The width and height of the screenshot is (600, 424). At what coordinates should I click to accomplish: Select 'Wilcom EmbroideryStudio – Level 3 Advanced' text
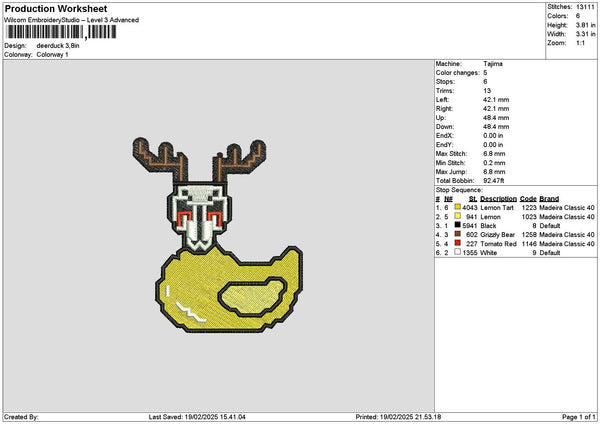72,20
